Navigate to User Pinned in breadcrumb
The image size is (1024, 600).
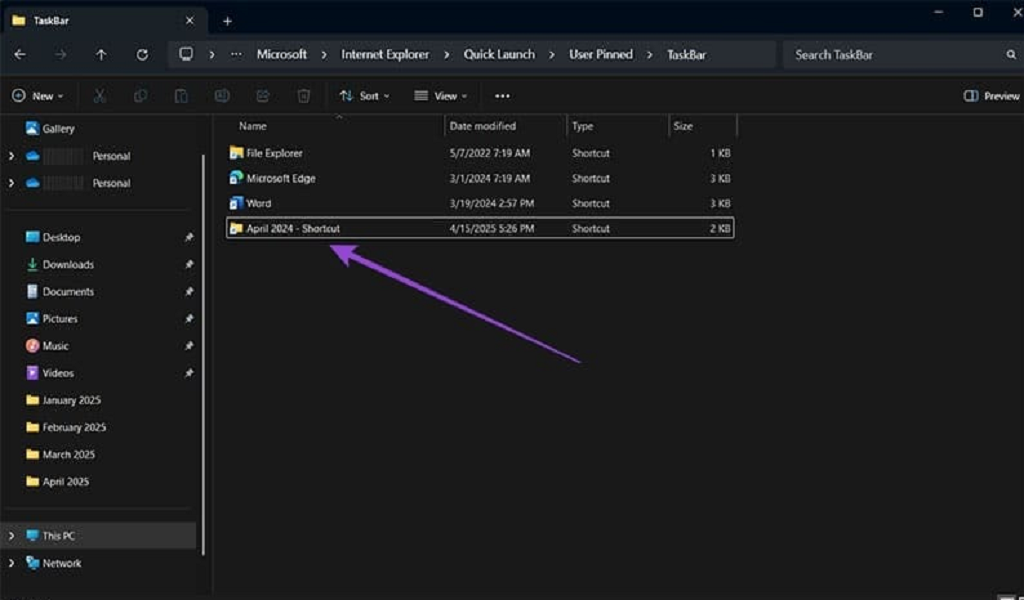pos(601,54)
